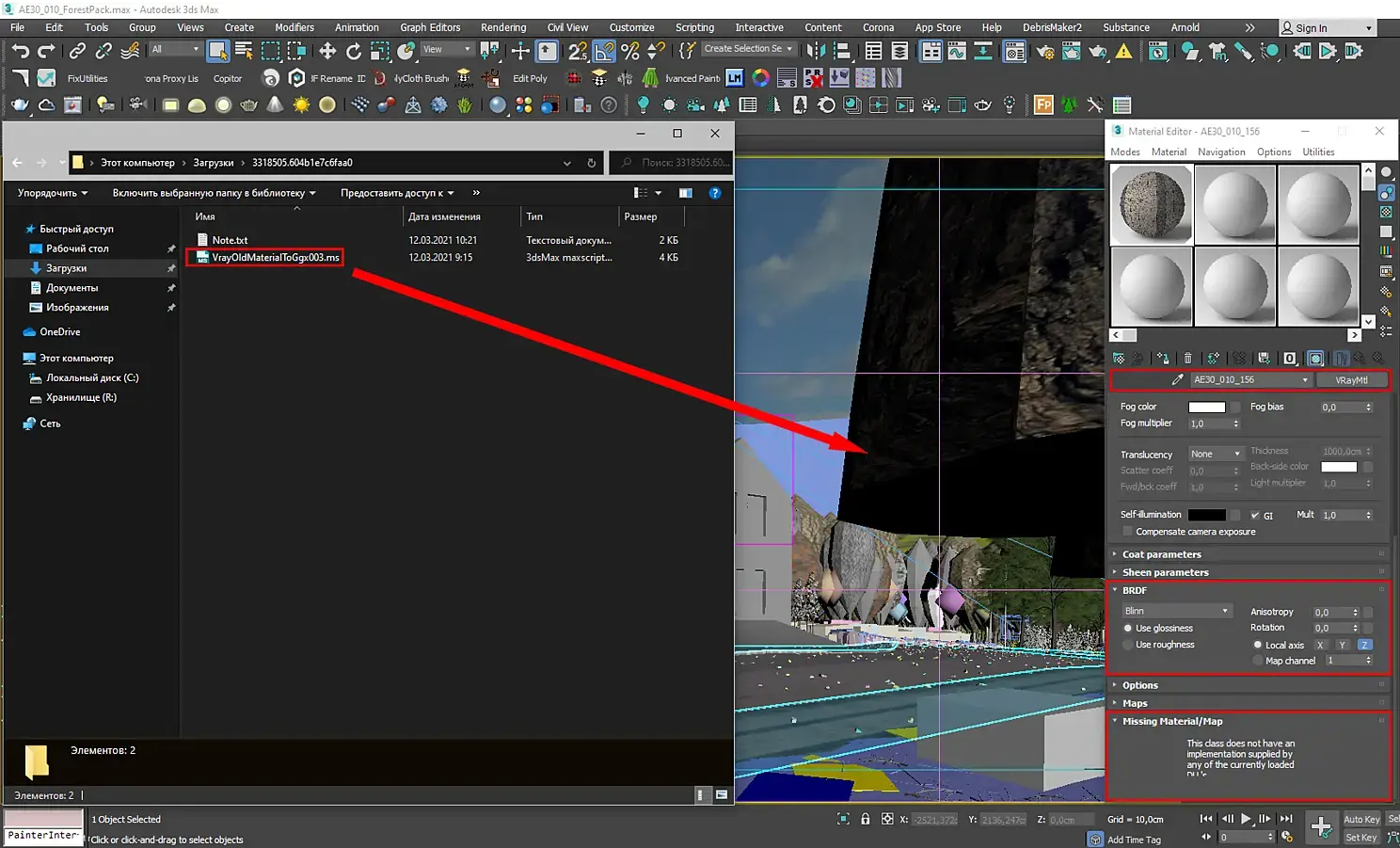
Task: Click the Auto Key button
Action: (1360, 819)
